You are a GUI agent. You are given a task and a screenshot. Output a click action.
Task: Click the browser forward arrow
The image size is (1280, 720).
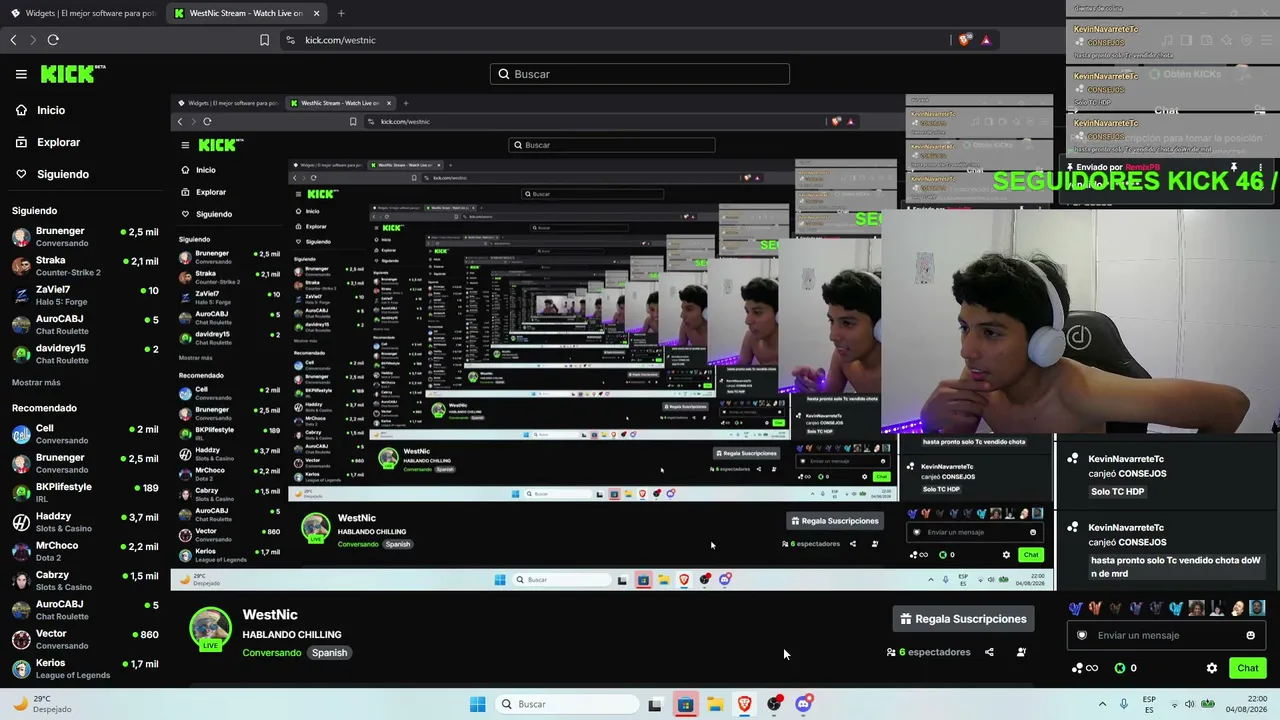click(32, 40)
